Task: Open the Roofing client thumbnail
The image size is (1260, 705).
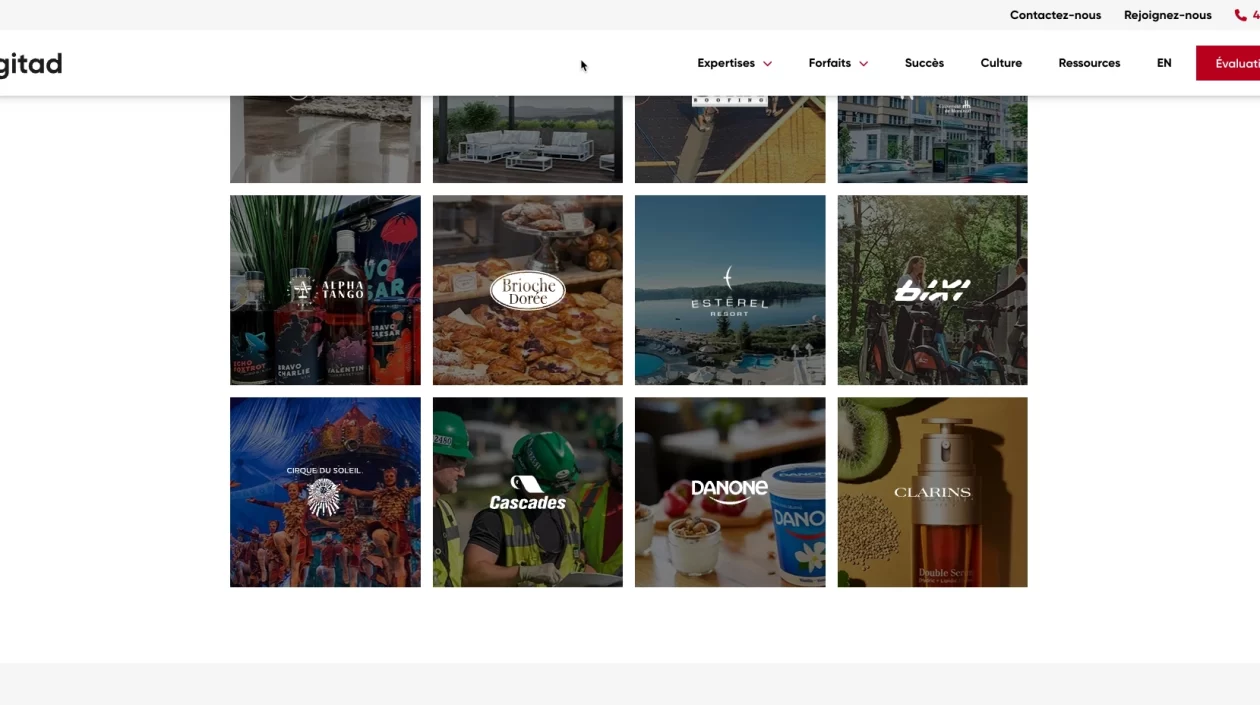Action: [730, 139]
